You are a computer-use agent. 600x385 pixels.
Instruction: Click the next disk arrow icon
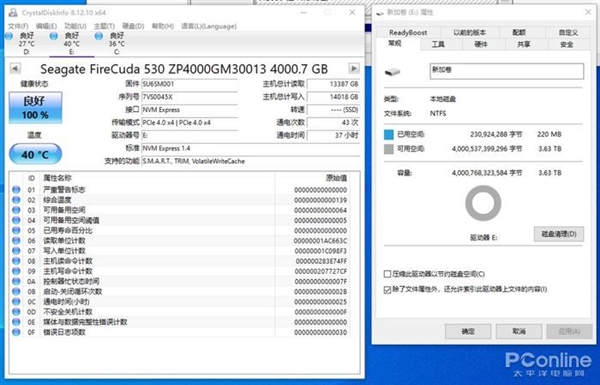354,69
